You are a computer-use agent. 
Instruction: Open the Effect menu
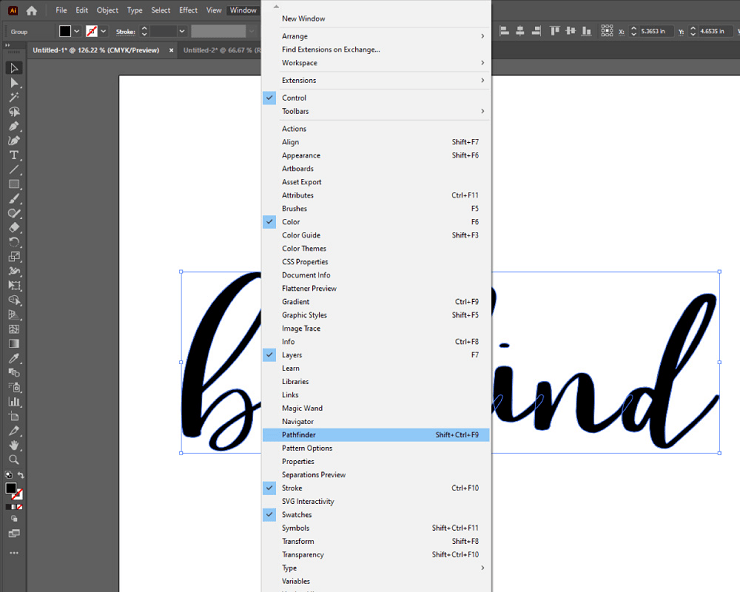tap(188, 10)
